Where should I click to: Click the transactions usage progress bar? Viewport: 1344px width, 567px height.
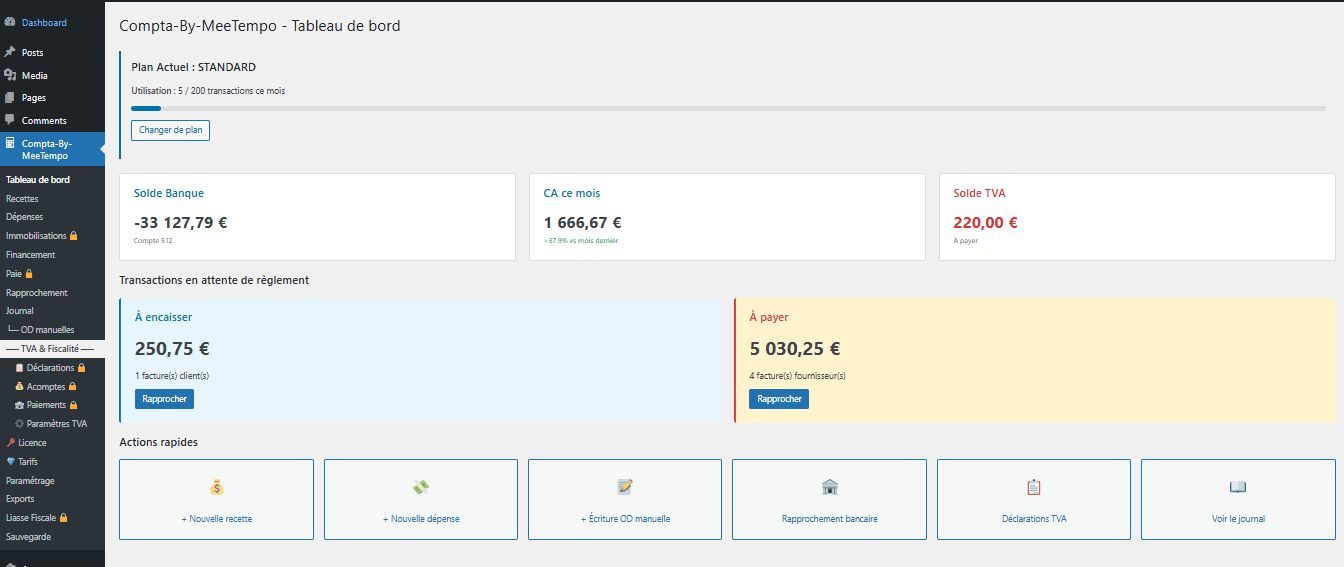point(728,108)
